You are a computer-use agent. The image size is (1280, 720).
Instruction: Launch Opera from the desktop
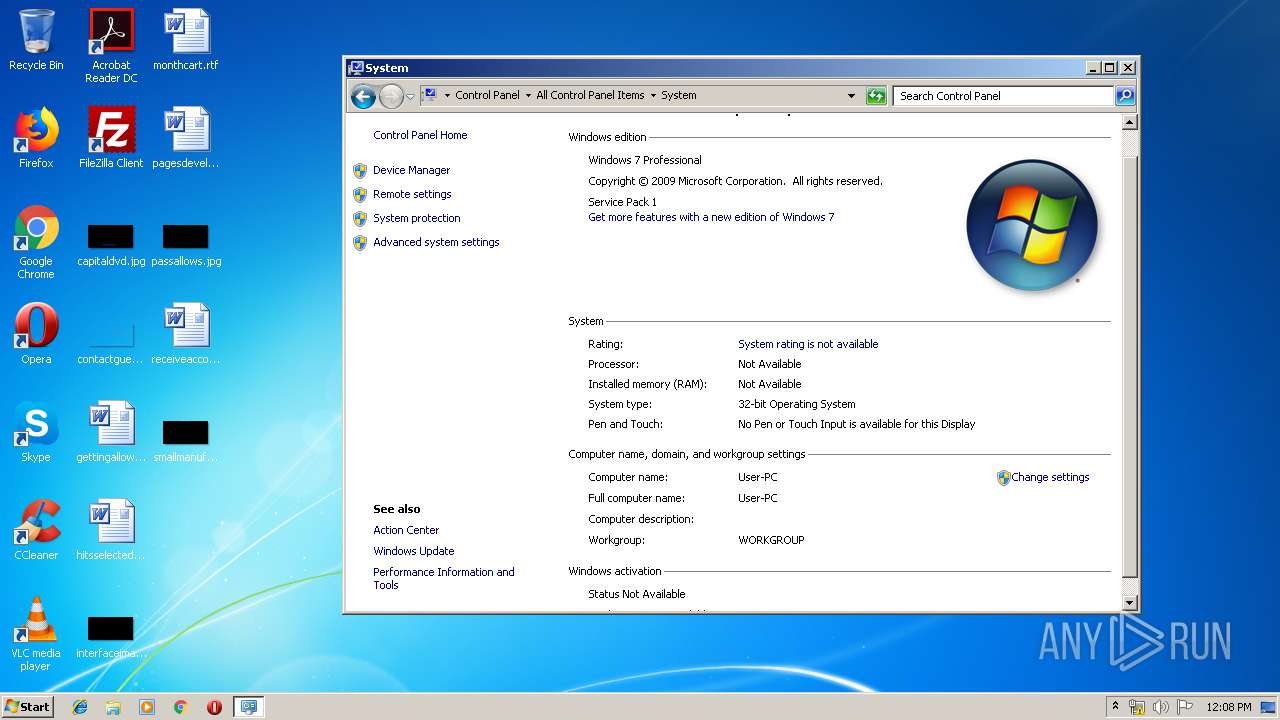coord(36,334)
